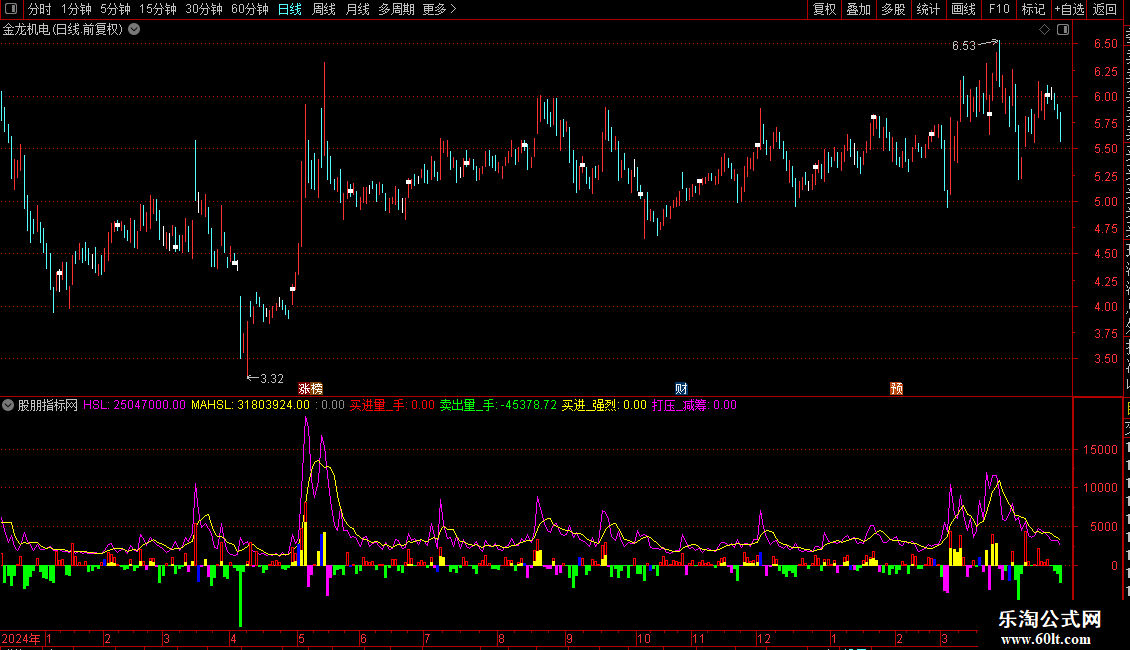
Task: Click the 返回 back button
Action: pos(1104,9)
